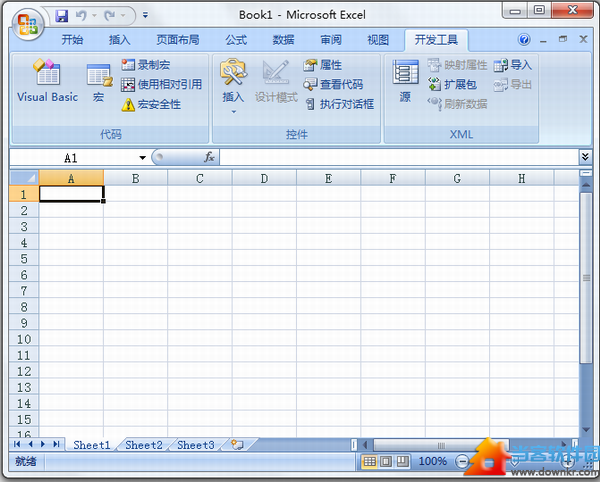This screenshot has width=600, height=482.
Task: Customize the Quick Access Toolbar dropdown
Action: tap(145, 15)
